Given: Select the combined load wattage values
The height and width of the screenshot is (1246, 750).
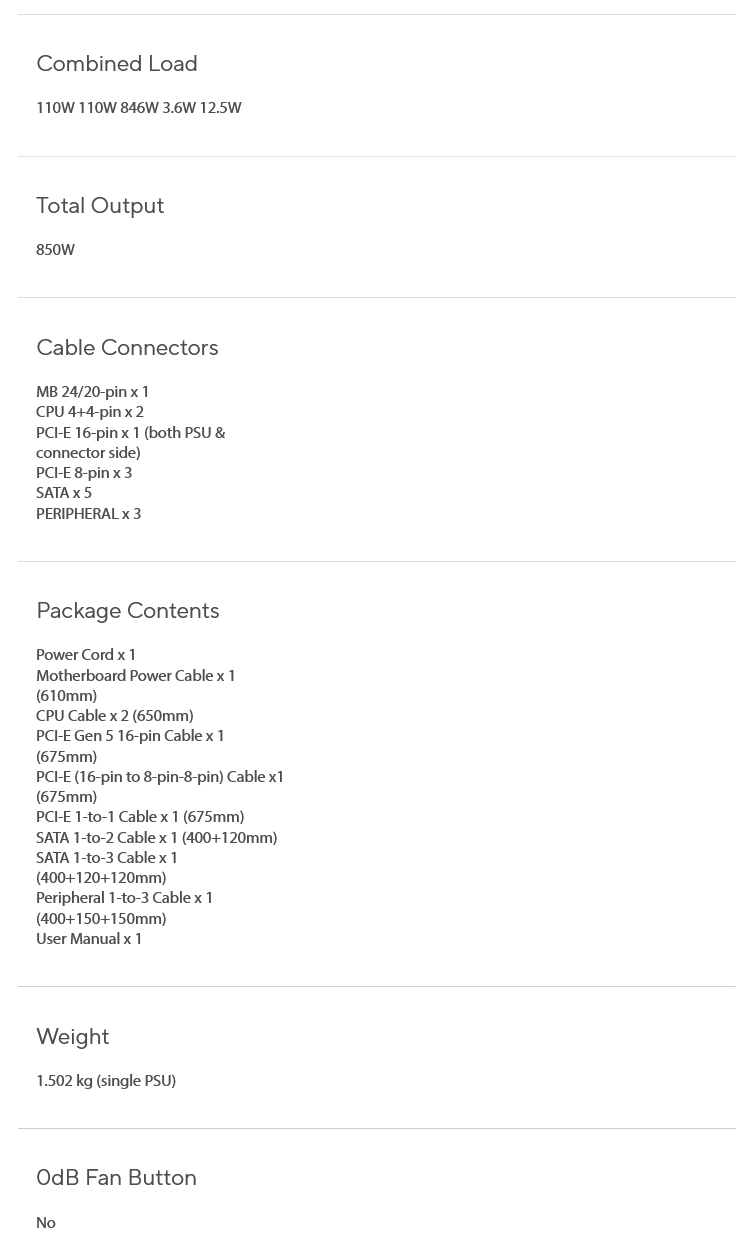Looking at the screenshot, I should pos(139,108).
